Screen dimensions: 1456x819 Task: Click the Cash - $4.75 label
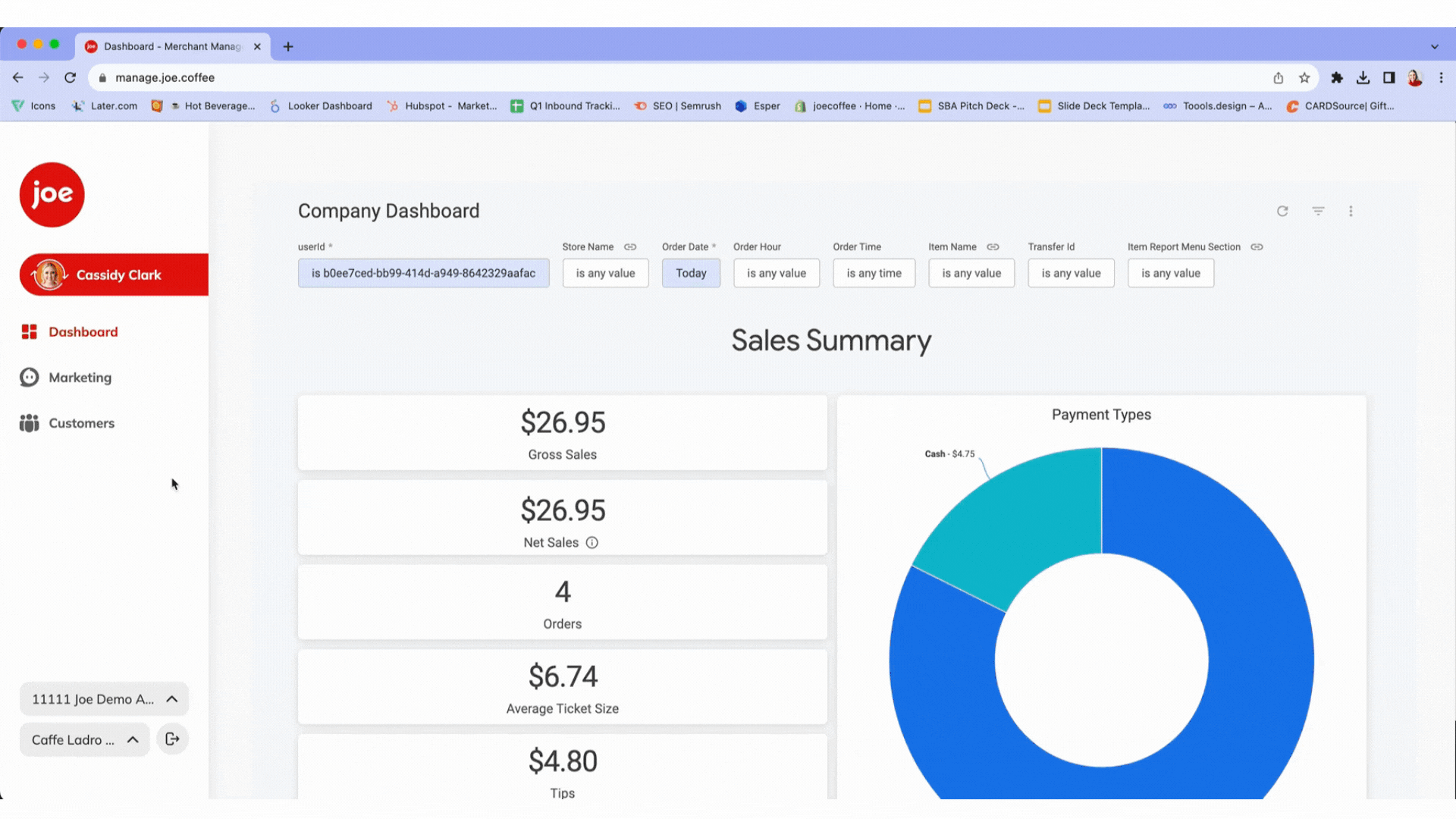tap(949, 454)
